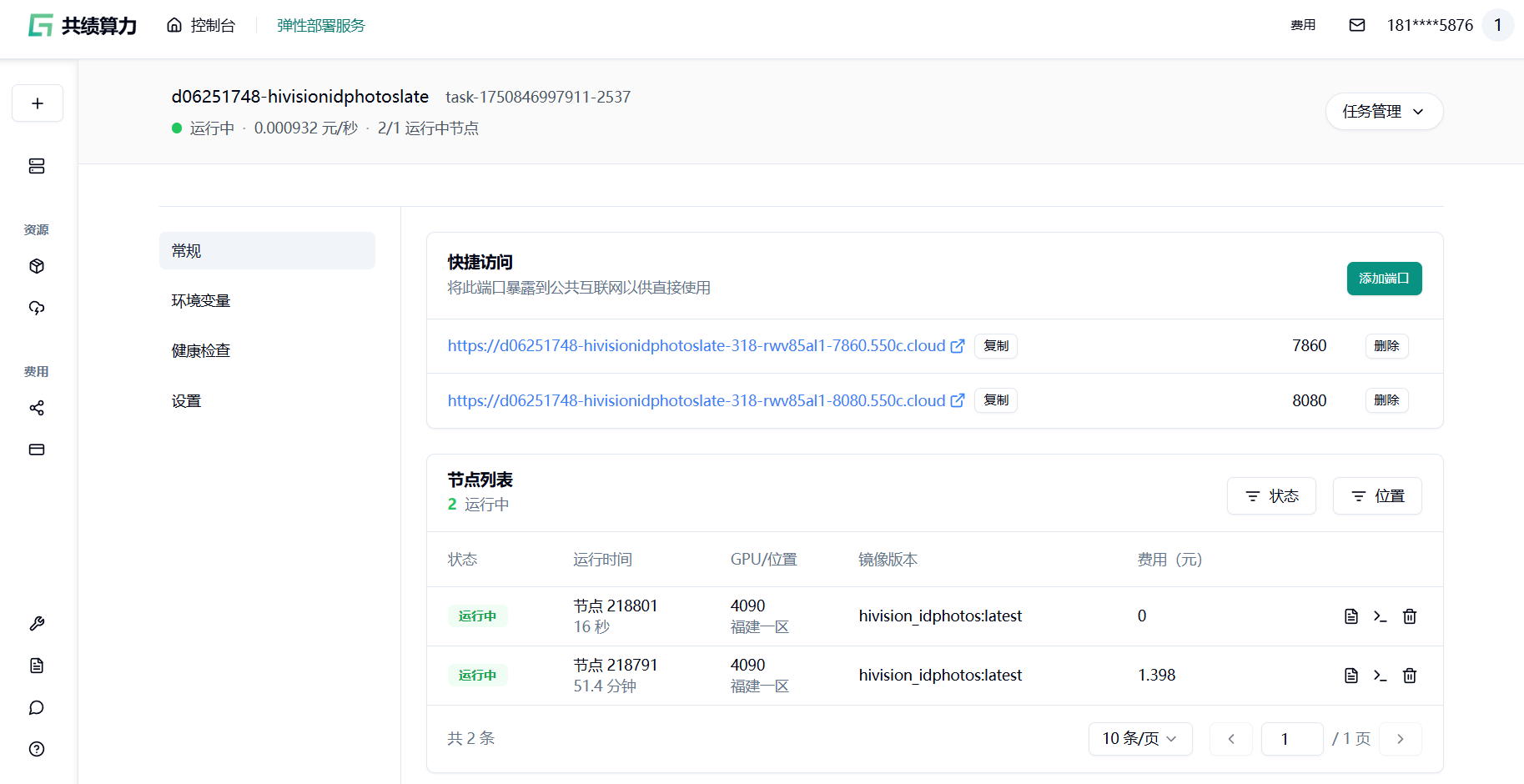Screen dimensions: 1524x784
Task: Expand the 任务管理 dropdown
Action: (x=1383, y=112)
